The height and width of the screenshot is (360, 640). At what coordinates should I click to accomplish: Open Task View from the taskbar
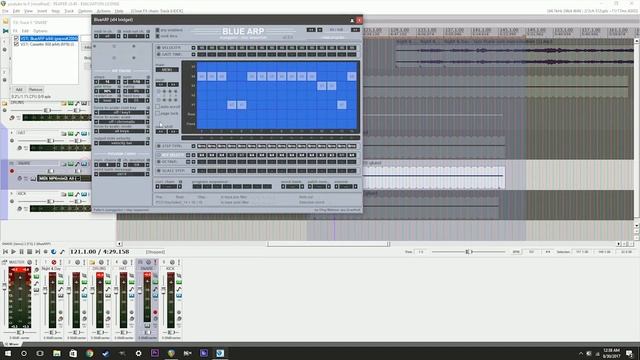tap(40, 353)
